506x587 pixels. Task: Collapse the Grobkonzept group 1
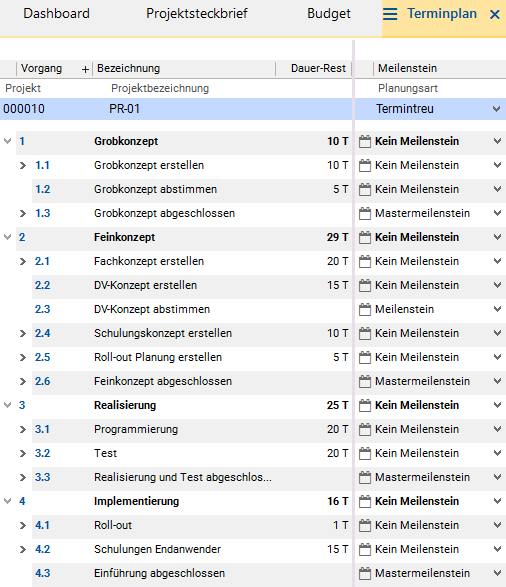click(x=7, y=141)
